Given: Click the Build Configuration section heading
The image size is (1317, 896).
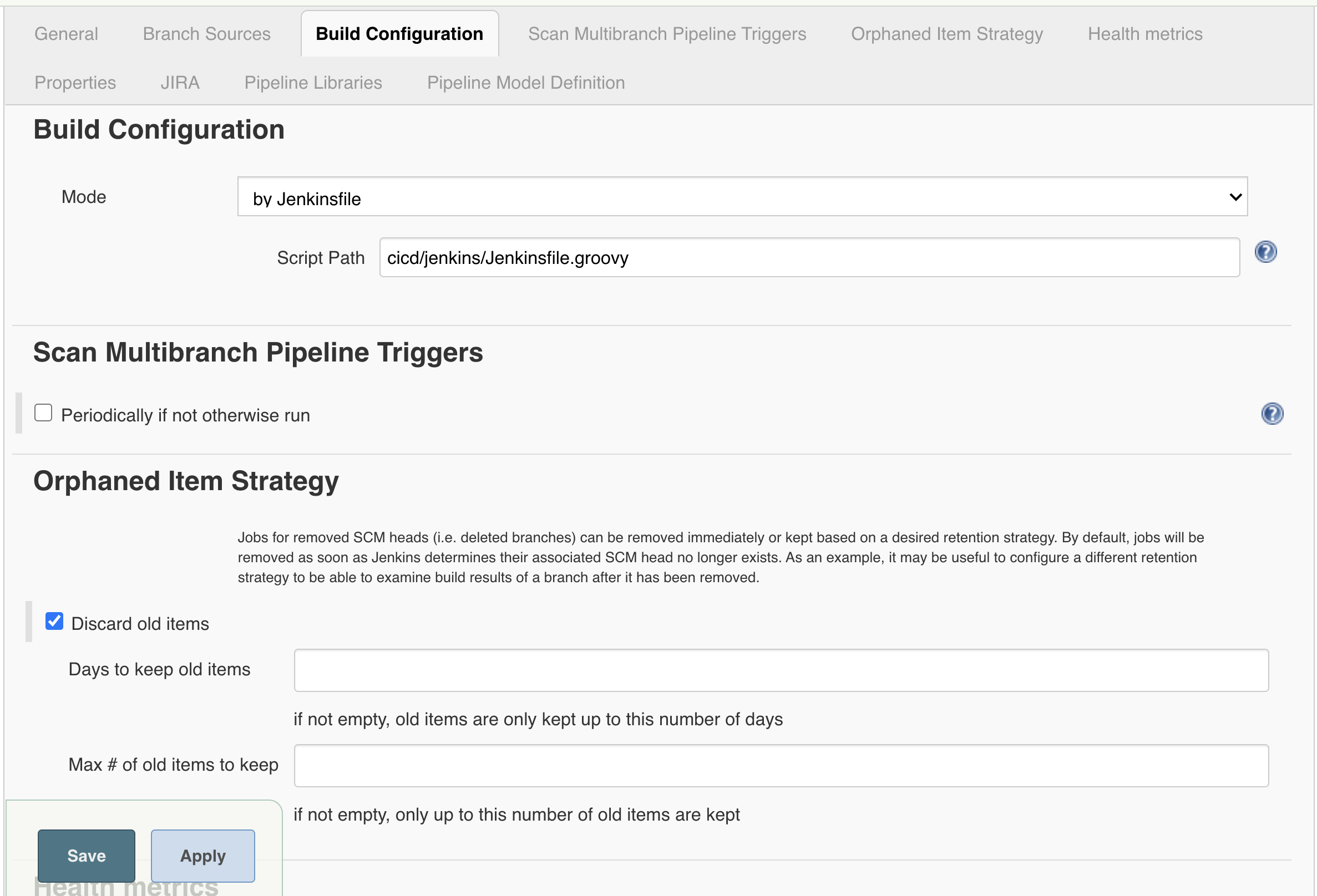Looking at the screenshot, I should coord(159,130).
